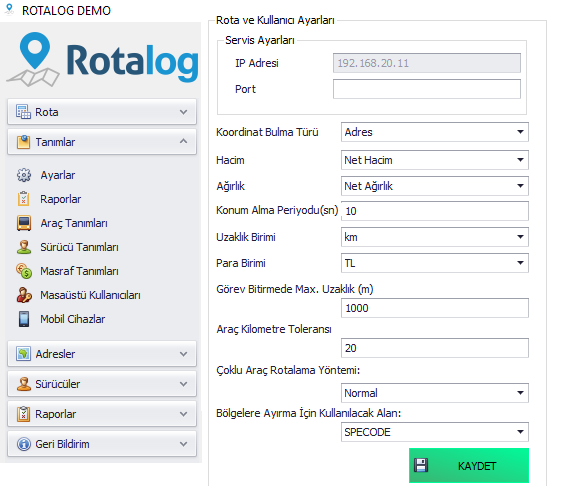The height and width of the screenshot is (492, 562).
Task: Open the Para Birimi TL dropdown
Action: [434, 263]
